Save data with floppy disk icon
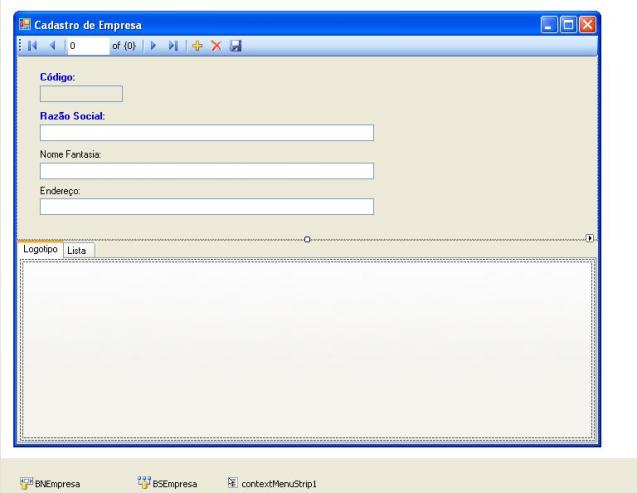 (x=236, y=46)
